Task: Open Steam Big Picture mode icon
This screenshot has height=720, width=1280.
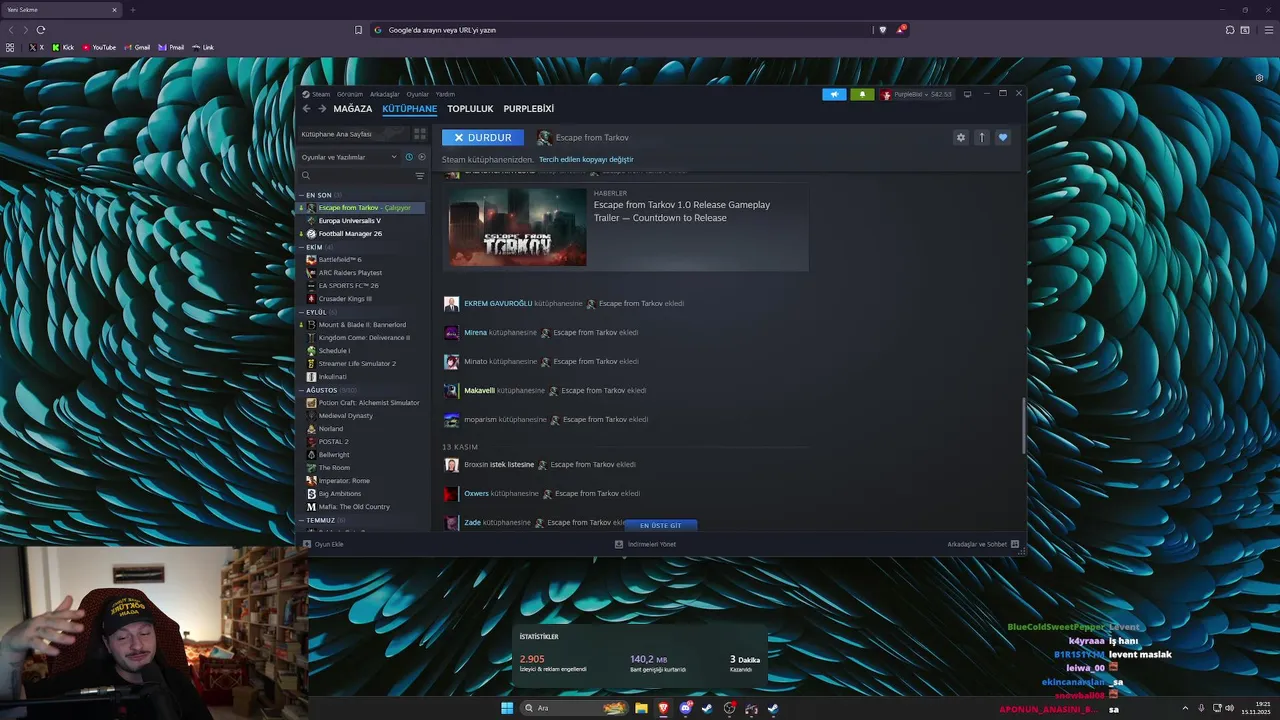Action: tap(967, 94)
